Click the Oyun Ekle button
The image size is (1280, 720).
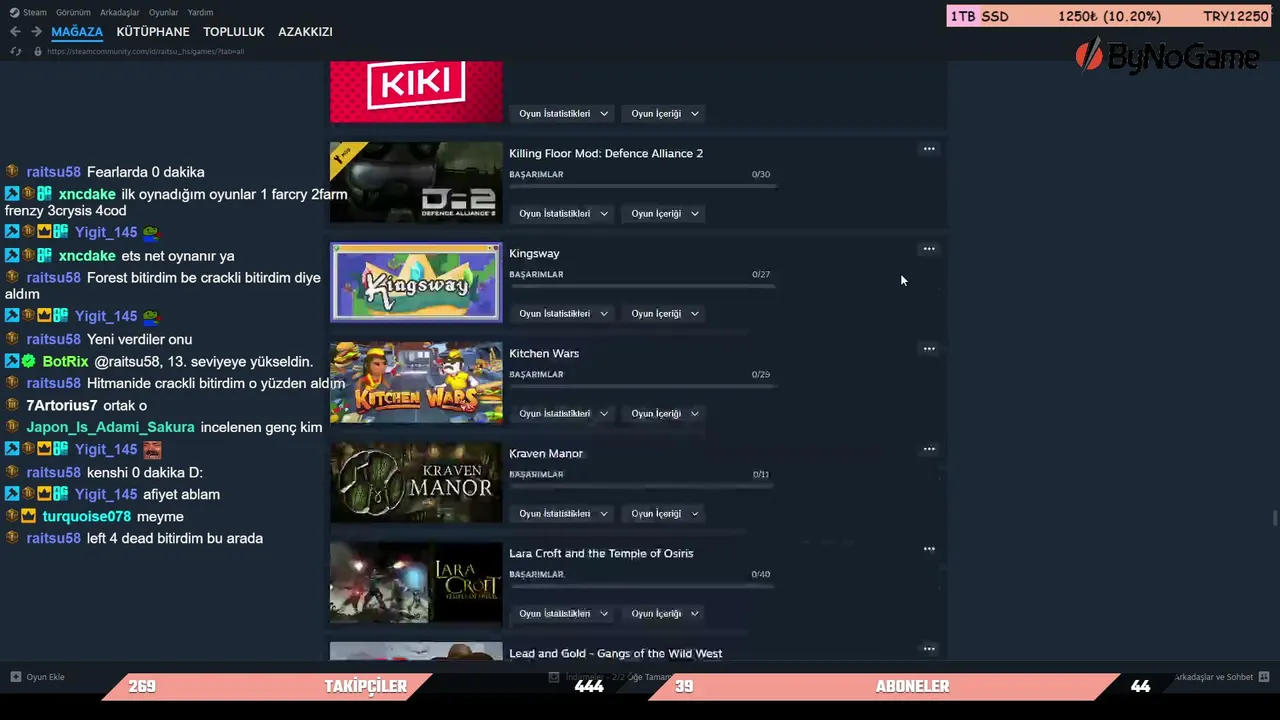click(37, 677)
